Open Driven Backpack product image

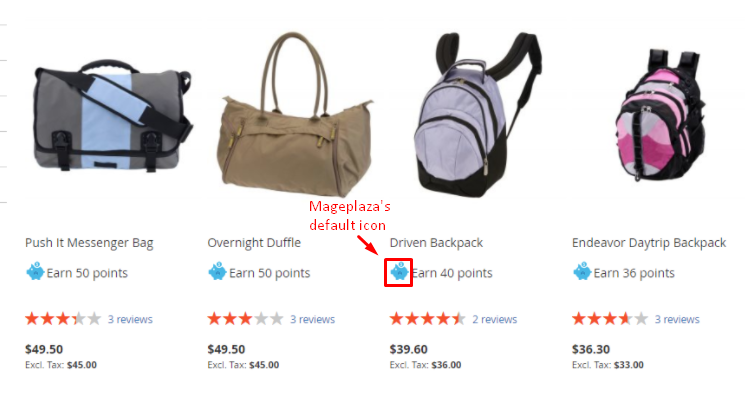478,114
